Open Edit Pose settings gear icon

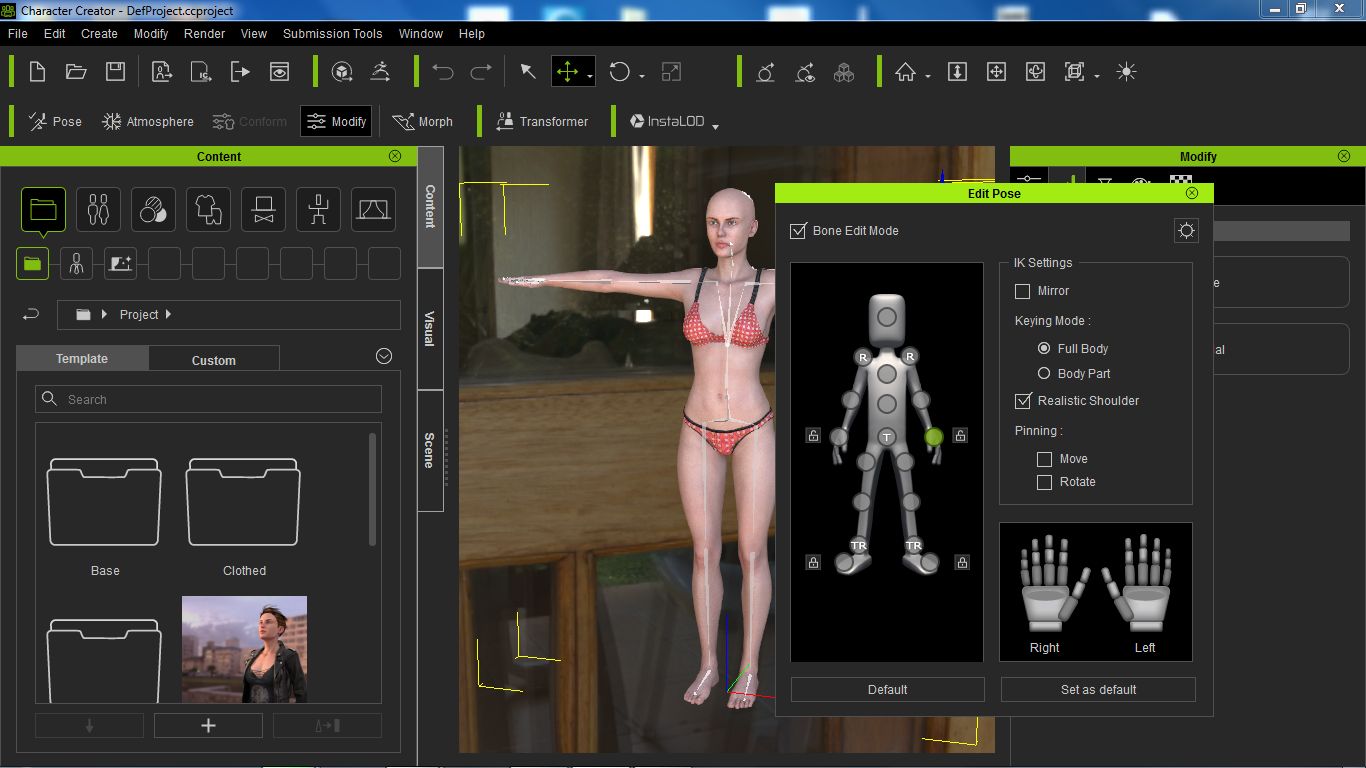click(x=1186, y=231)
